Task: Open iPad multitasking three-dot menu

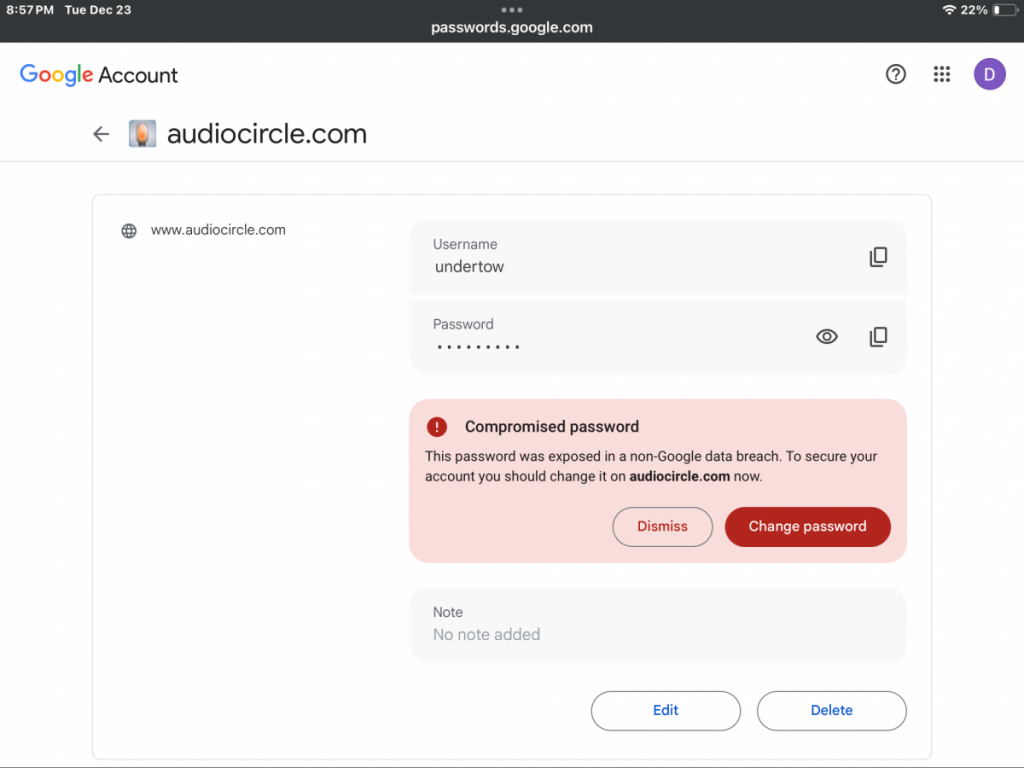Action: (x=512, y=10)
